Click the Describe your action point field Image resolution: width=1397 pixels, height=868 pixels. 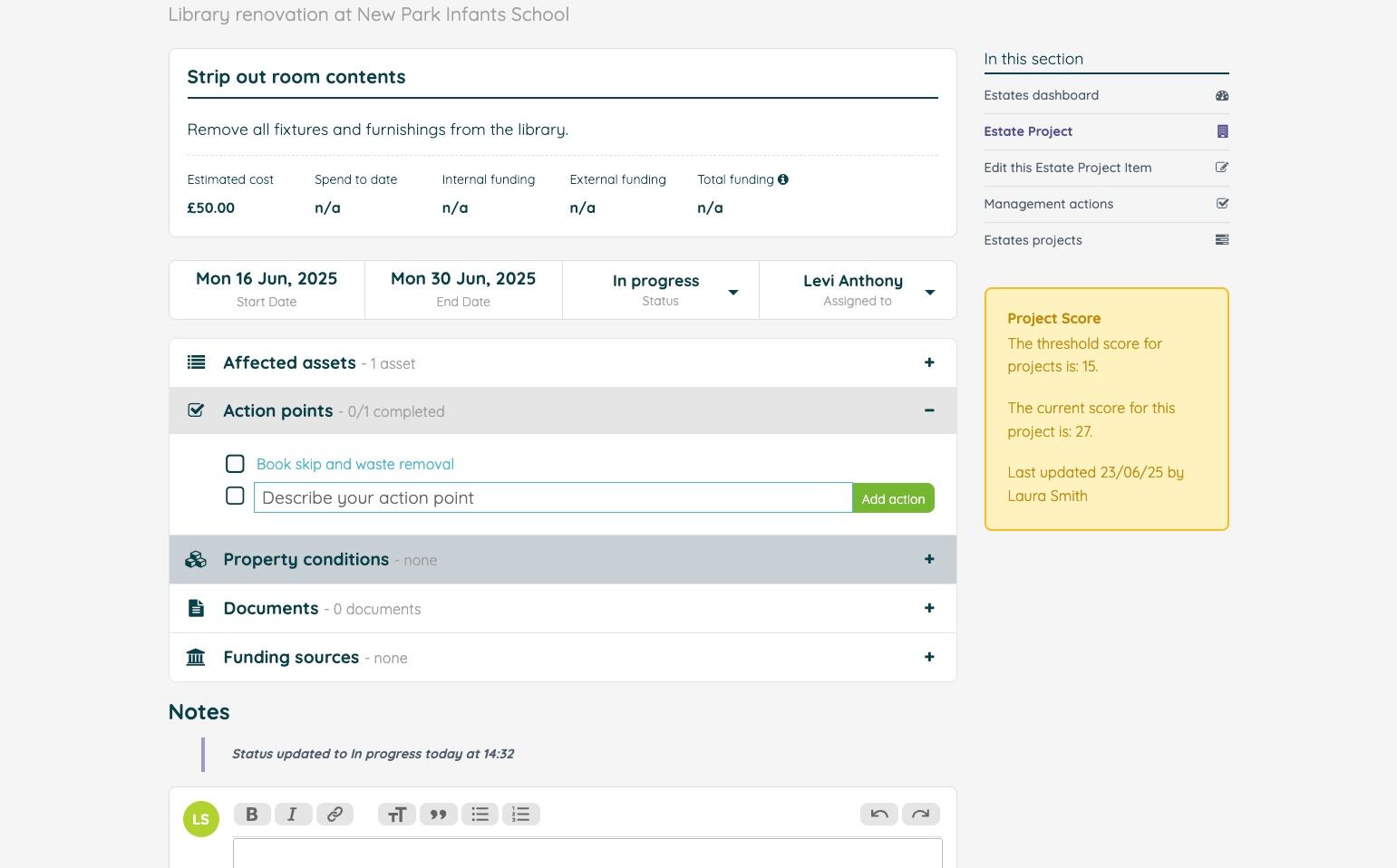click(552, 497)
